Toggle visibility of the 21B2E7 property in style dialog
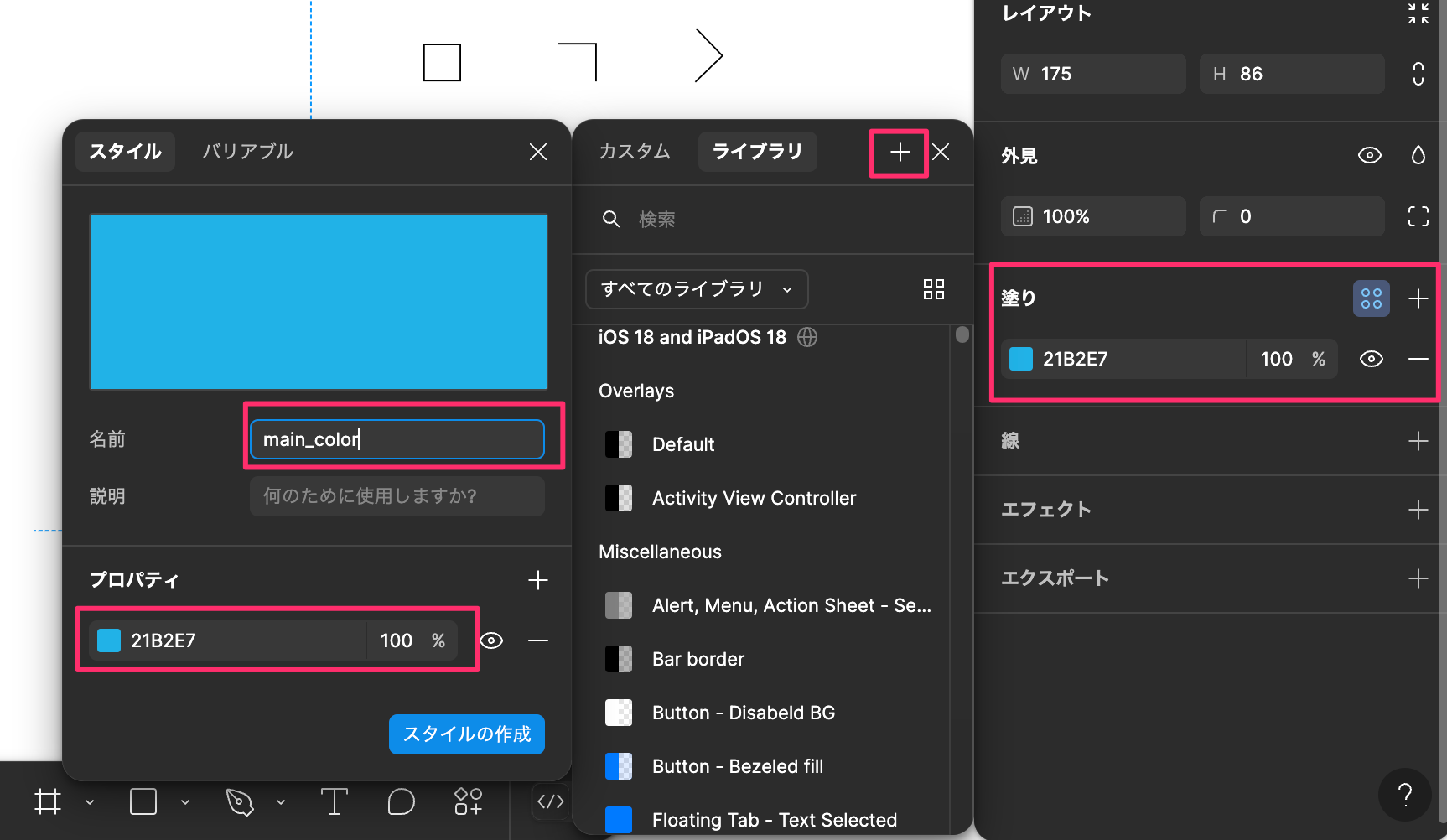1447x840 pixels. (491, 640)
